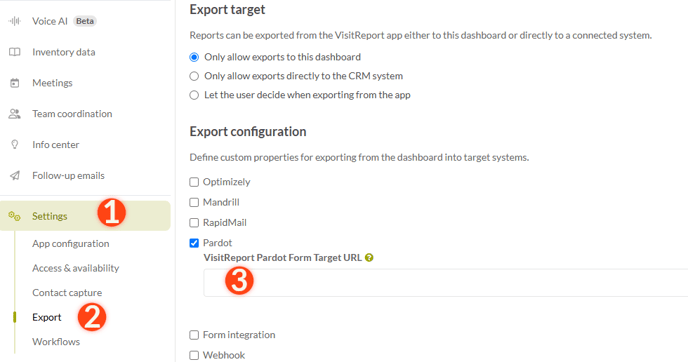Image resolution: width=688 pixels, height=362 pixels.
Task: Enable the Webhook checkbox
Action: click(x=194, y=355)
